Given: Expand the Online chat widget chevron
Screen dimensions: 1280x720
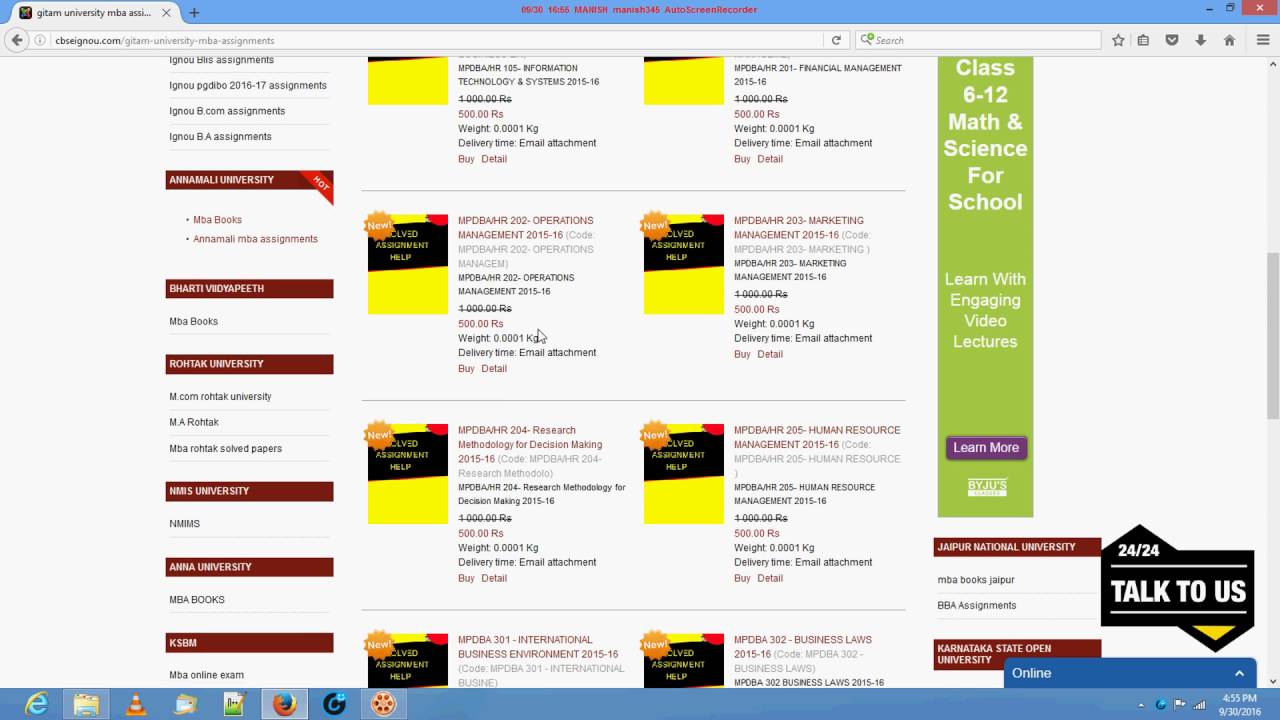Looking at the screenshot, I should pyautogui.click(x=1239, y=674).
